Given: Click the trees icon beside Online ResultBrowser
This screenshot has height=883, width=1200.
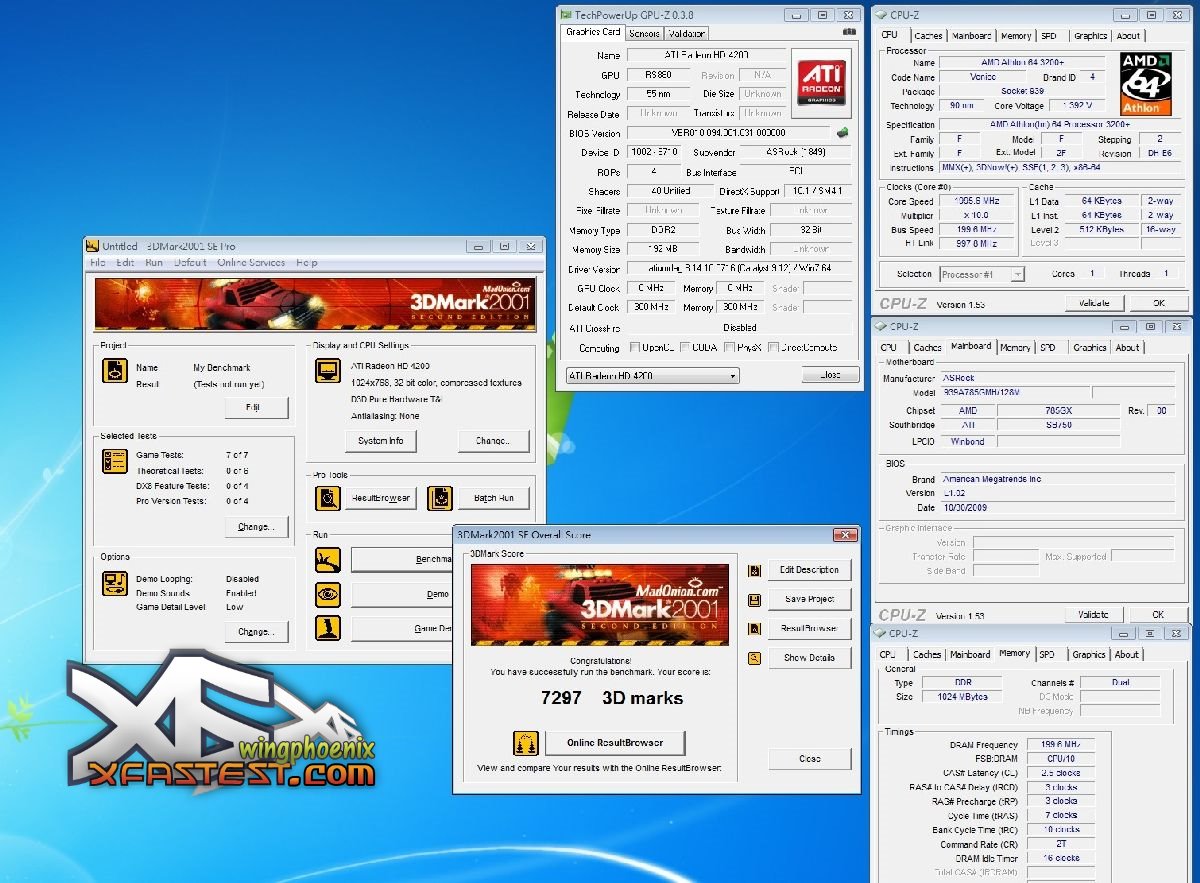Looking at the screenshot, I should click(x=526, y=743).
